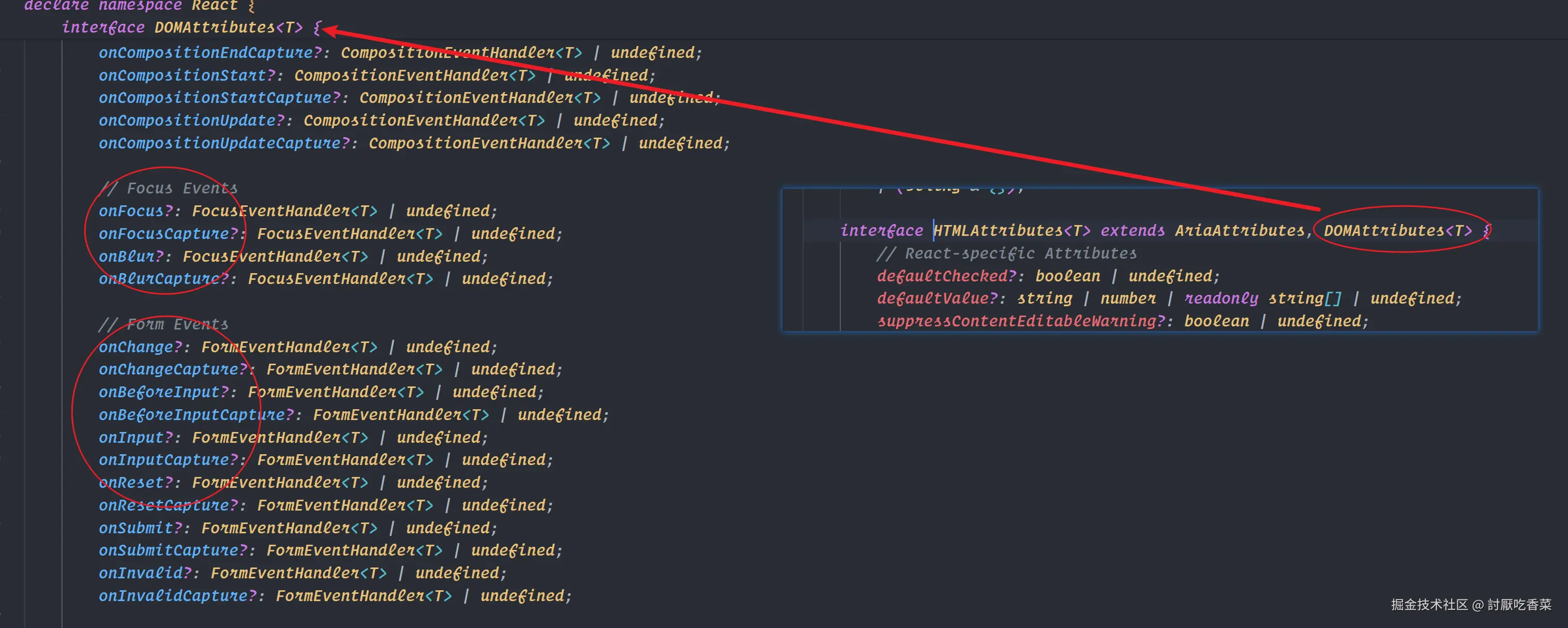Screen dimensions: 1568x628
Task: Click the '// Focus Events' comment
Action: [x=168, y=188]
